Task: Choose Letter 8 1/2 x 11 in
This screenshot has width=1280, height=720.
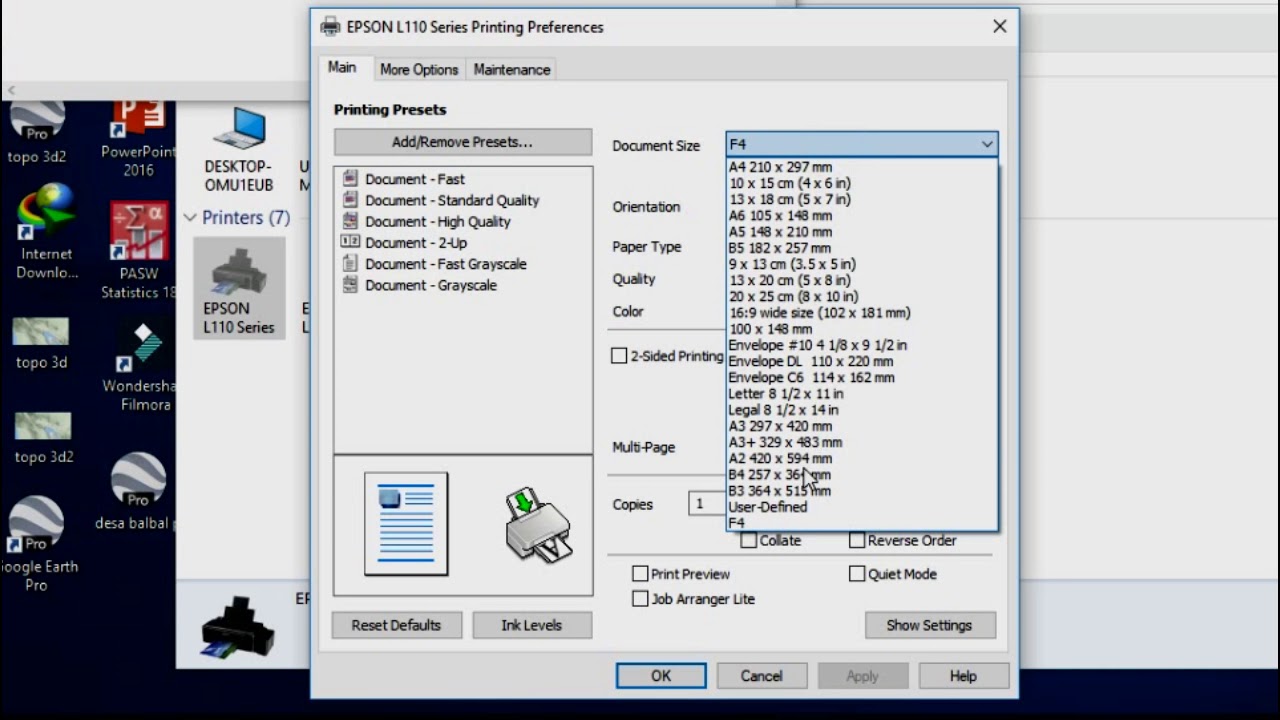Action: [x=862, y=394]
